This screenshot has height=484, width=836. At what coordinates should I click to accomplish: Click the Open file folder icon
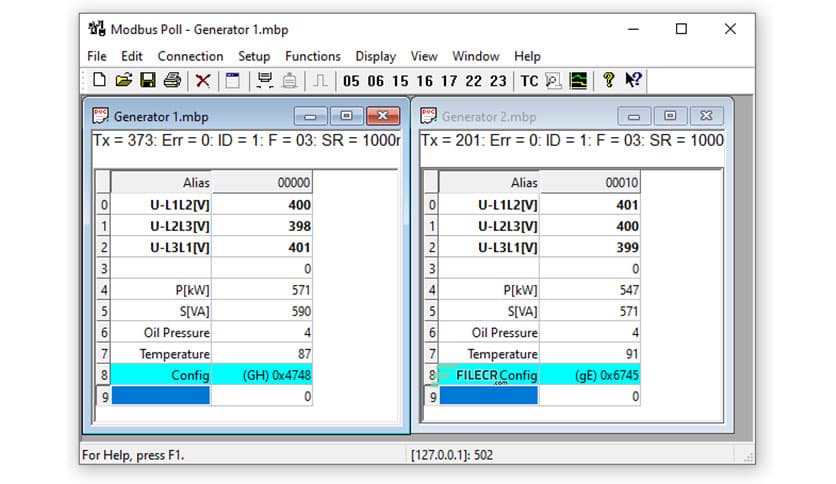[124, 81]
